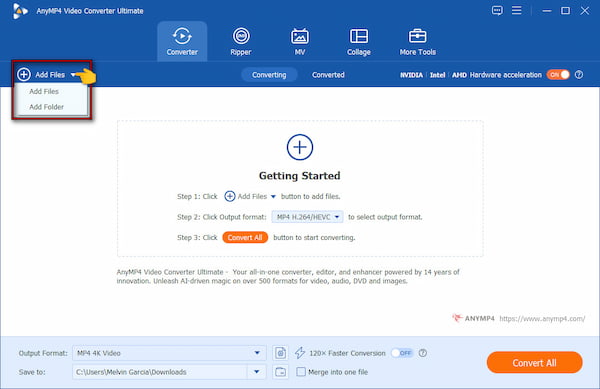Open the output folder browse icon
The width and height of the screenshot is (600, 389).
pos(280,372)
